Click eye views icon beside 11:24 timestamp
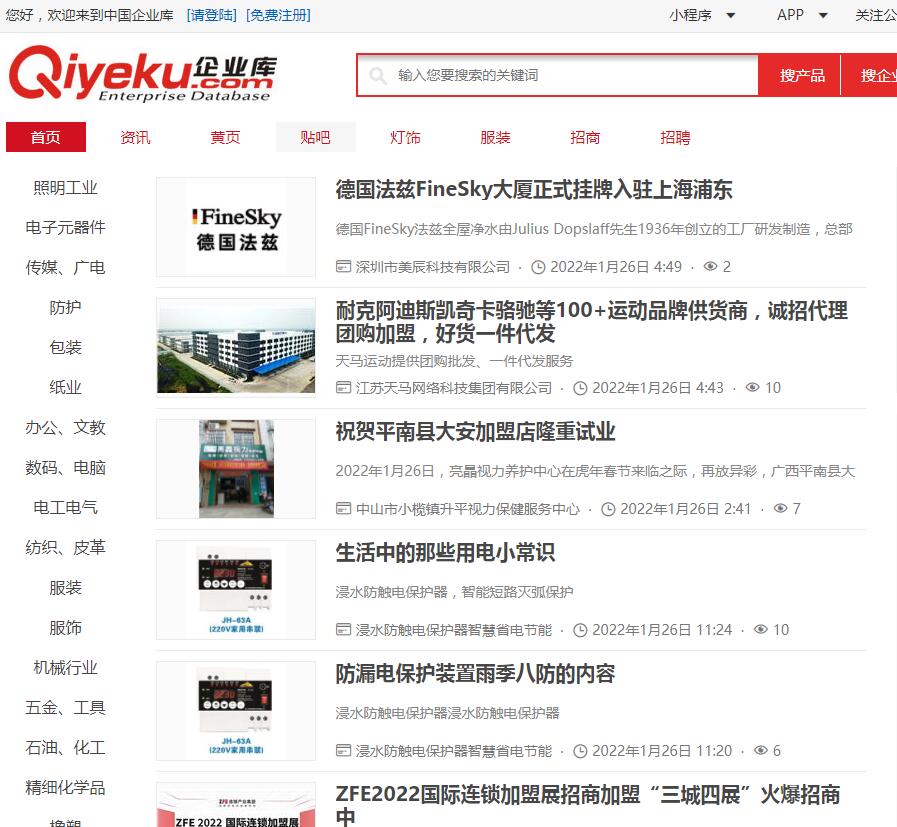The image size is (897, 827). coord(761,630)
